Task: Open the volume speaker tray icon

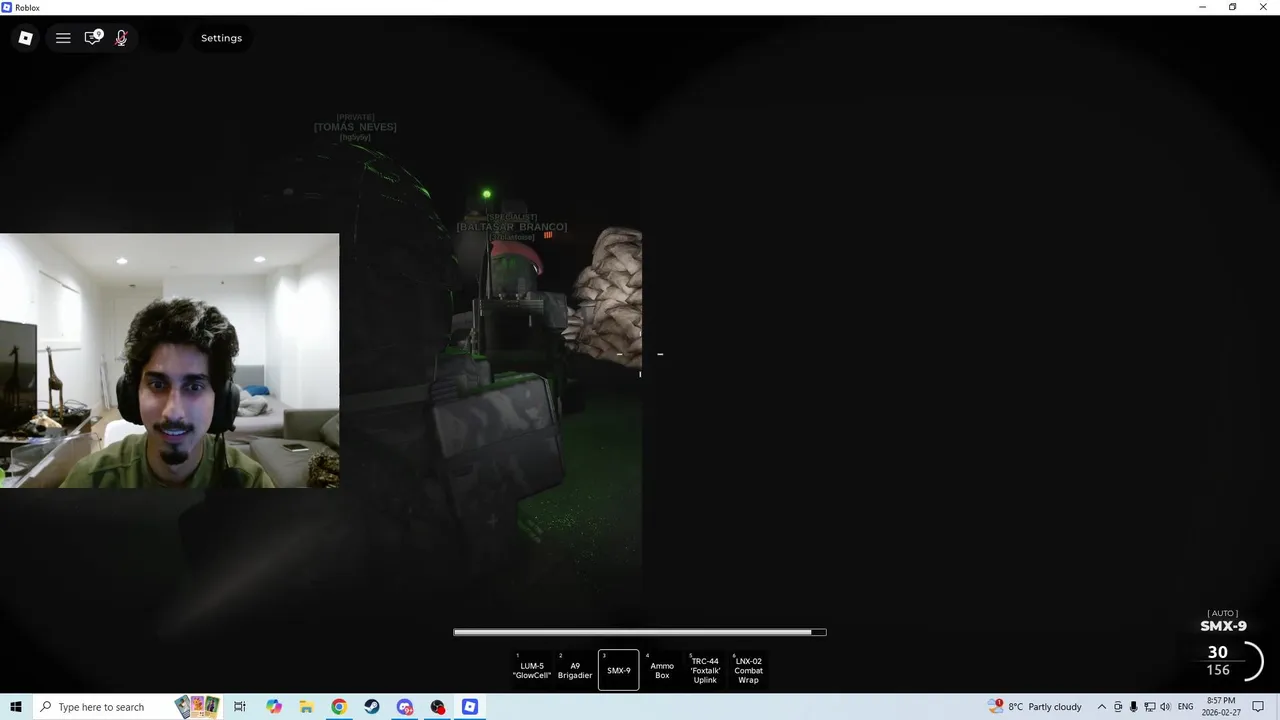Action: [x=1165, y=707]
